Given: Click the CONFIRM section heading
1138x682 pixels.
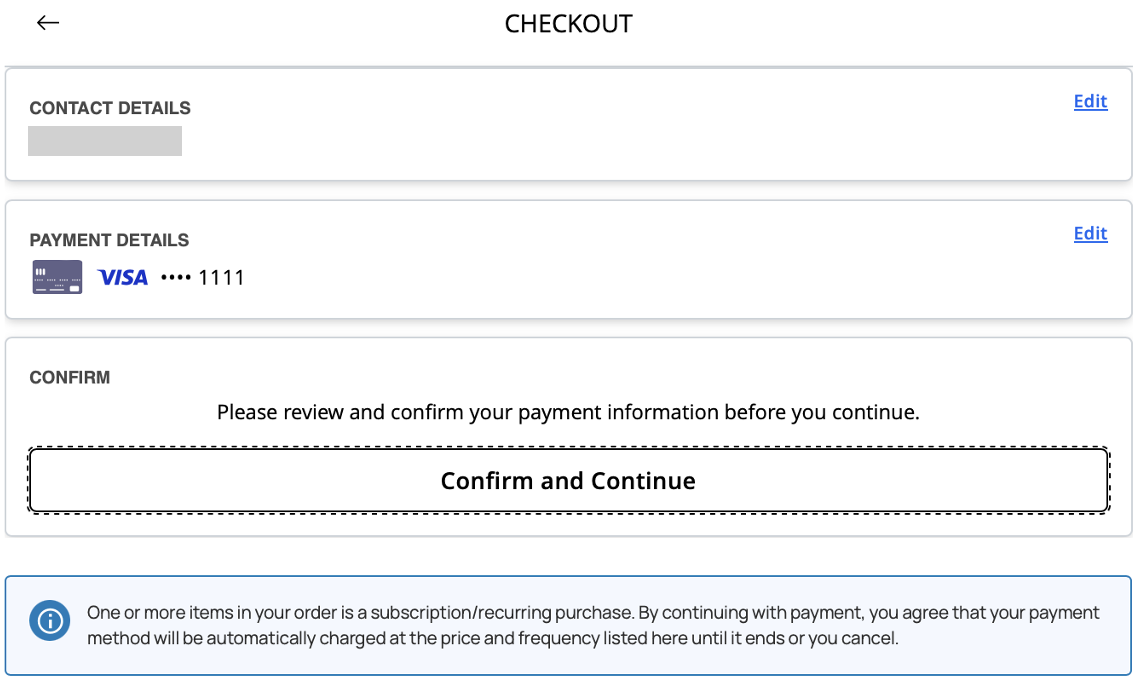Looking at the screenshot, I should (x=70, y=377).
